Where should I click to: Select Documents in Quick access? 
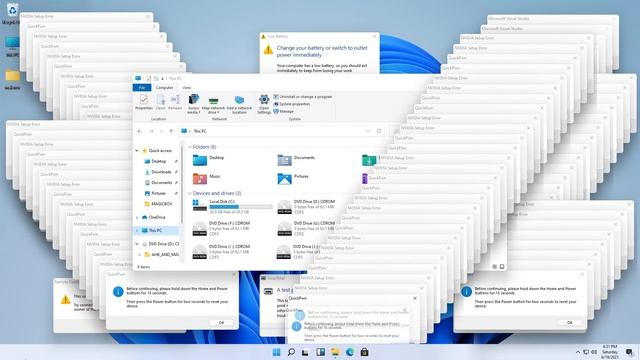click(158, 182)
